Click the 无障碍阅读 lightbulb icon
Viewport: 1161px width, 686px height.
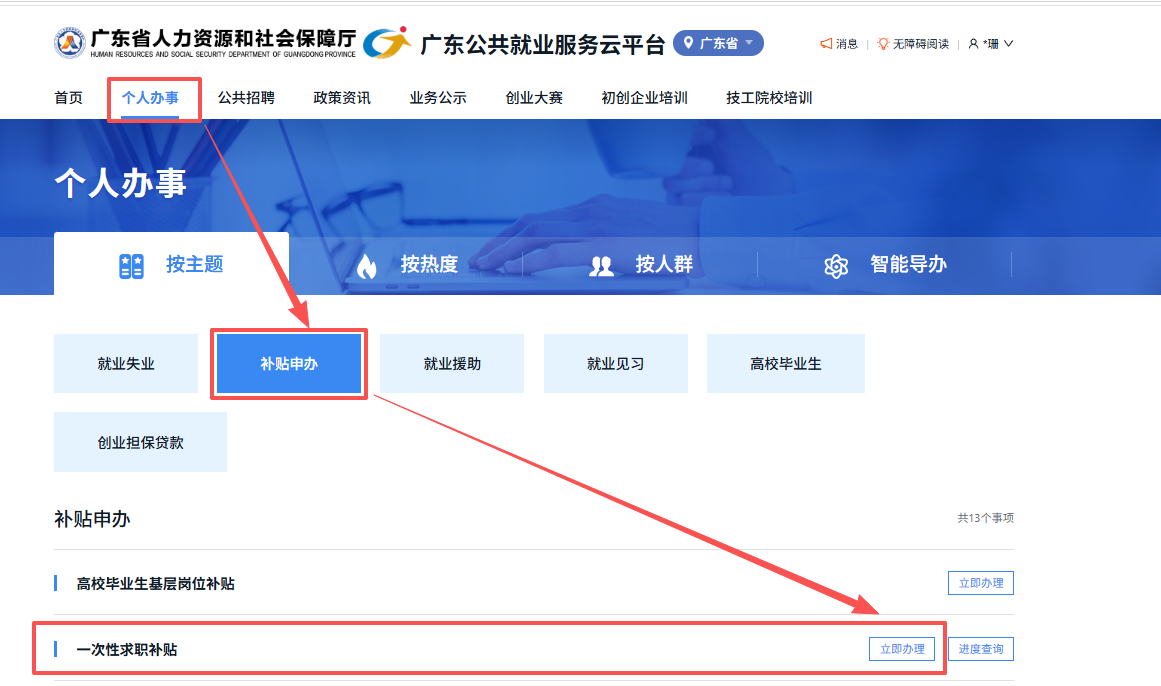(883, 44)
